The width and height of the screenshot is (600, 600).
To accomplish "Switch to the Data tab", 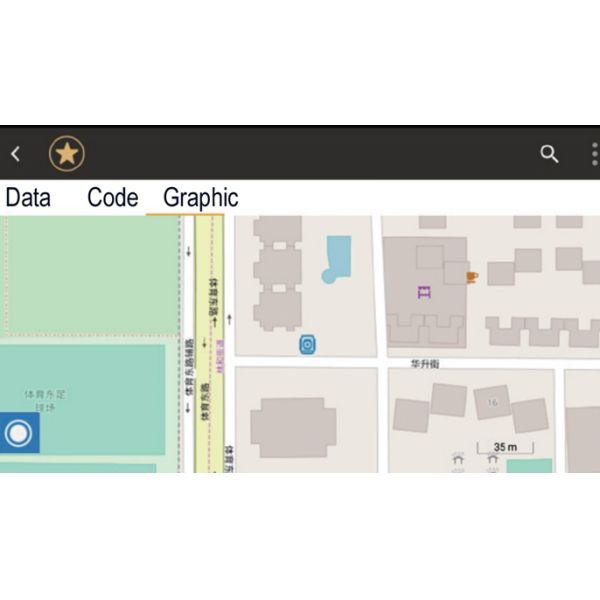I will tap(28, 197).
